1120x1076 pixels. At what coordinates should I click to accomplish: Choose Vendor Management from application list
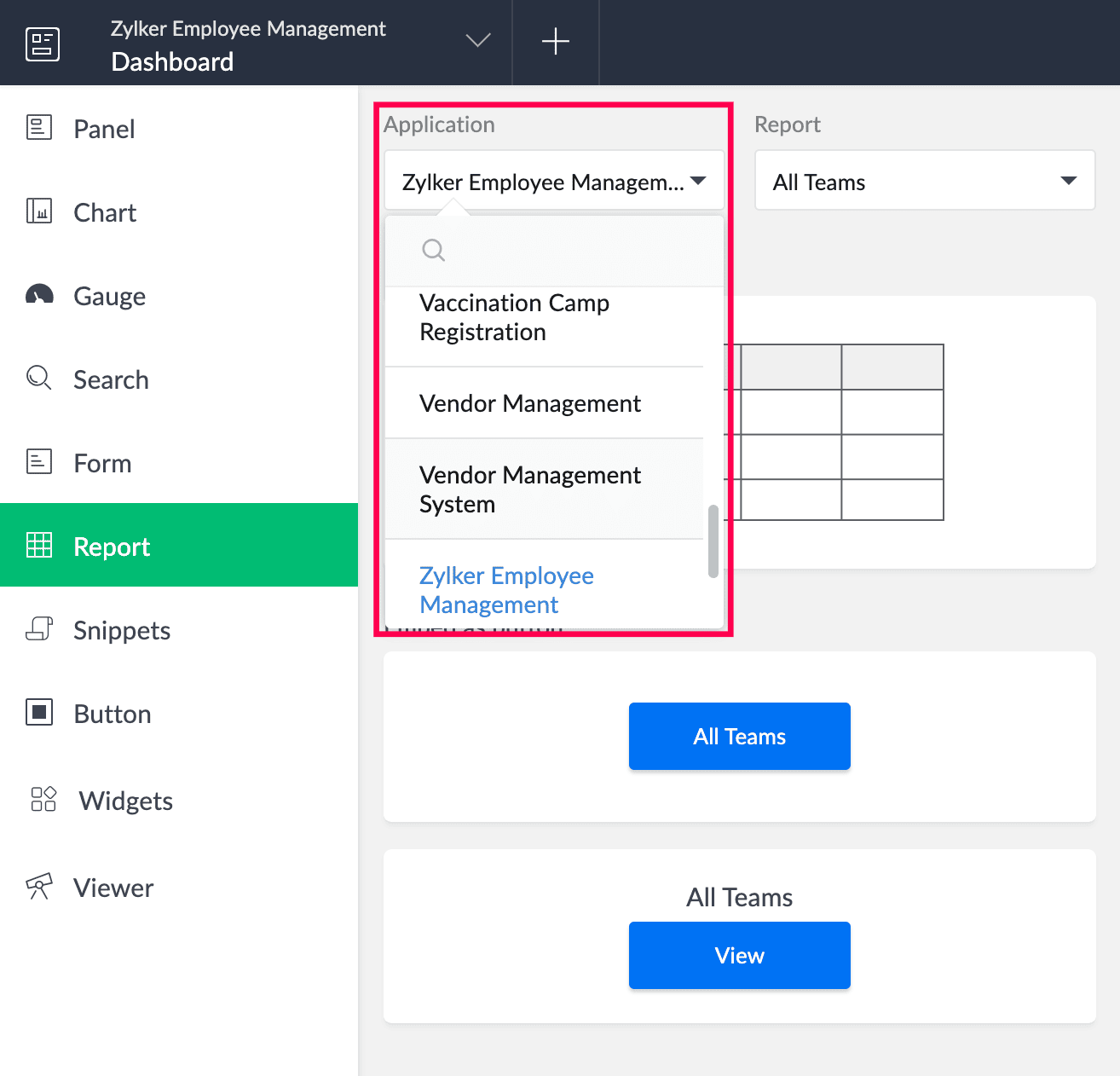[x=529, y=403]
